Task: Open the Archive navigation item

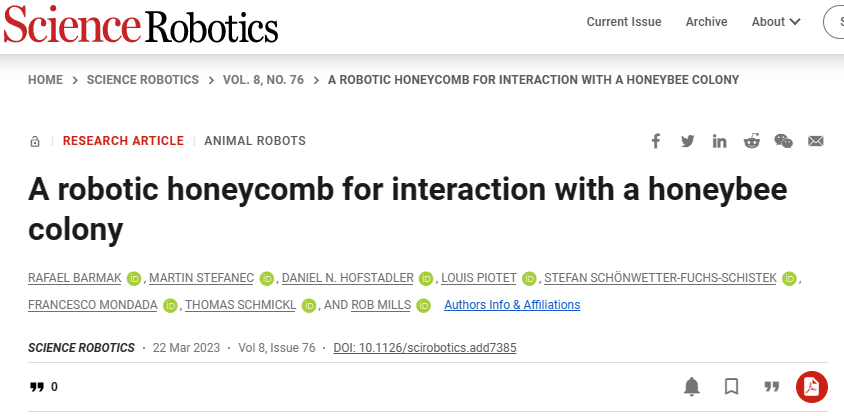Action: pyautogui.click(x=706, y=22)
